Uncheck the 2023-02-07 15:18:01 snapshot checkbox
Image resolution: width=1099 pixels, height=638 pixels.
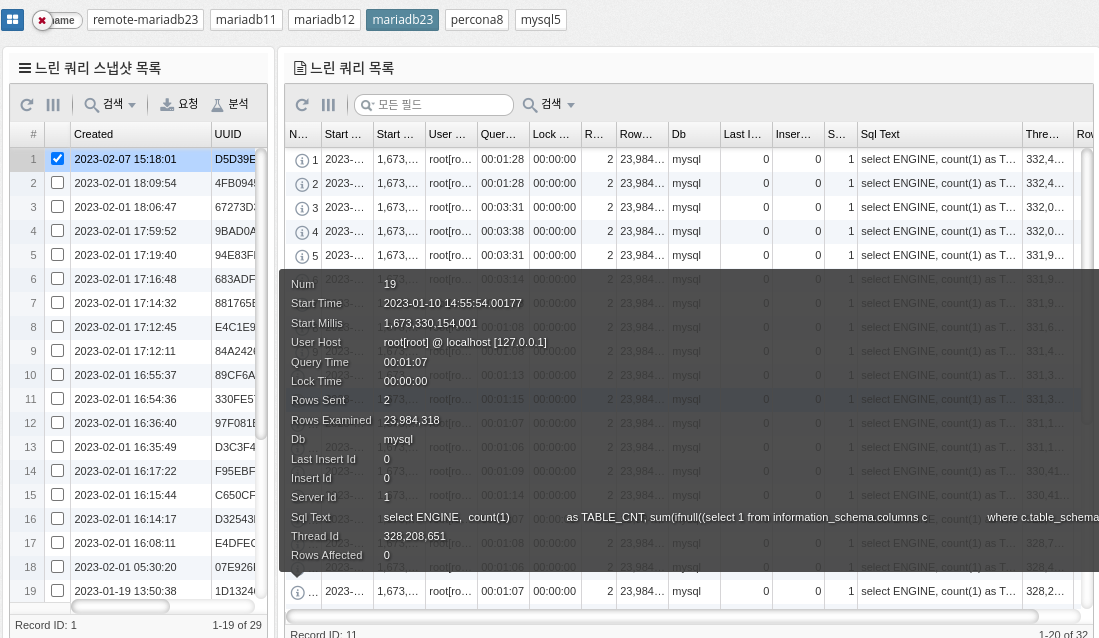pyautogui.click(x=57, y=159)
